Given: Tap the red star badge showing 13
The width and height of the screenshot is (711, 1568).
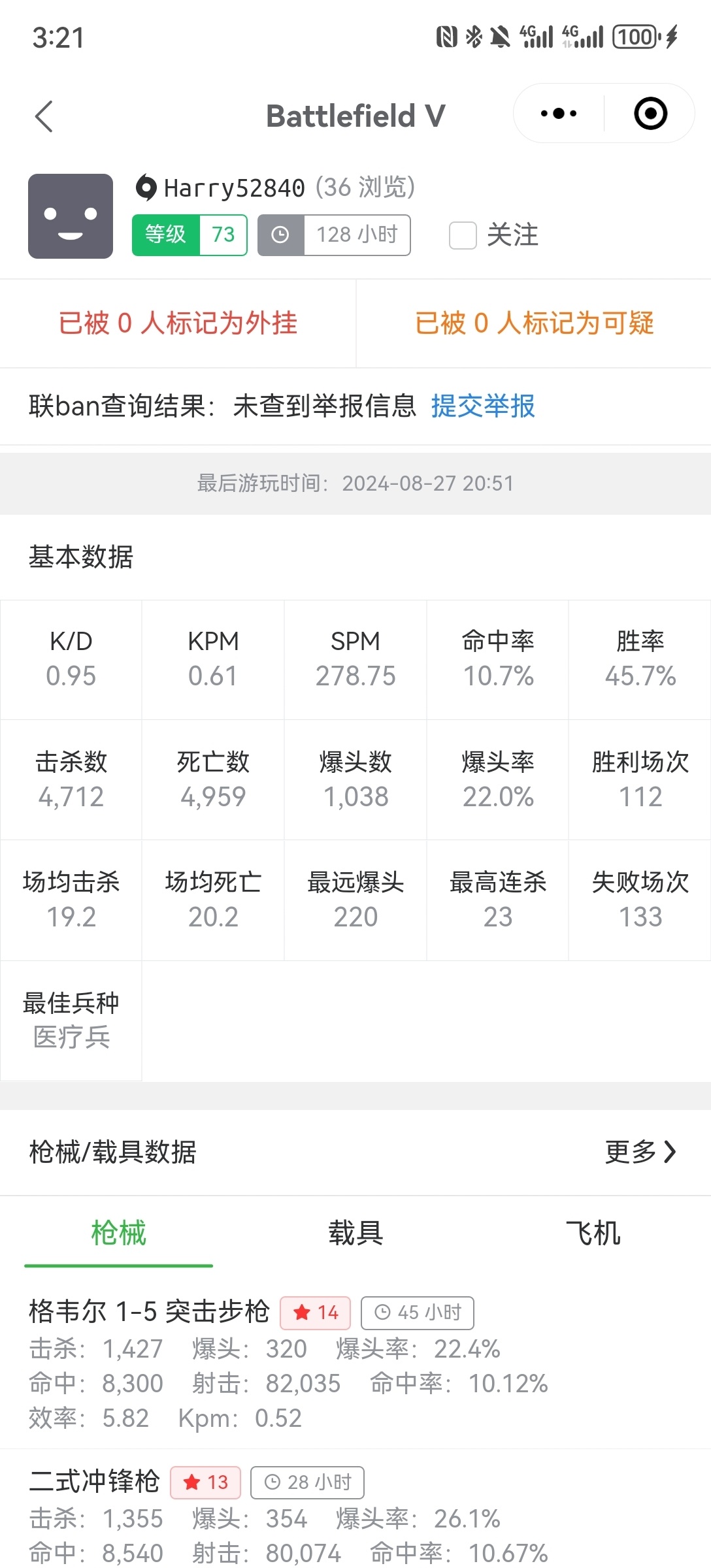Looking at the screenshot, I should pos(205,1482).
